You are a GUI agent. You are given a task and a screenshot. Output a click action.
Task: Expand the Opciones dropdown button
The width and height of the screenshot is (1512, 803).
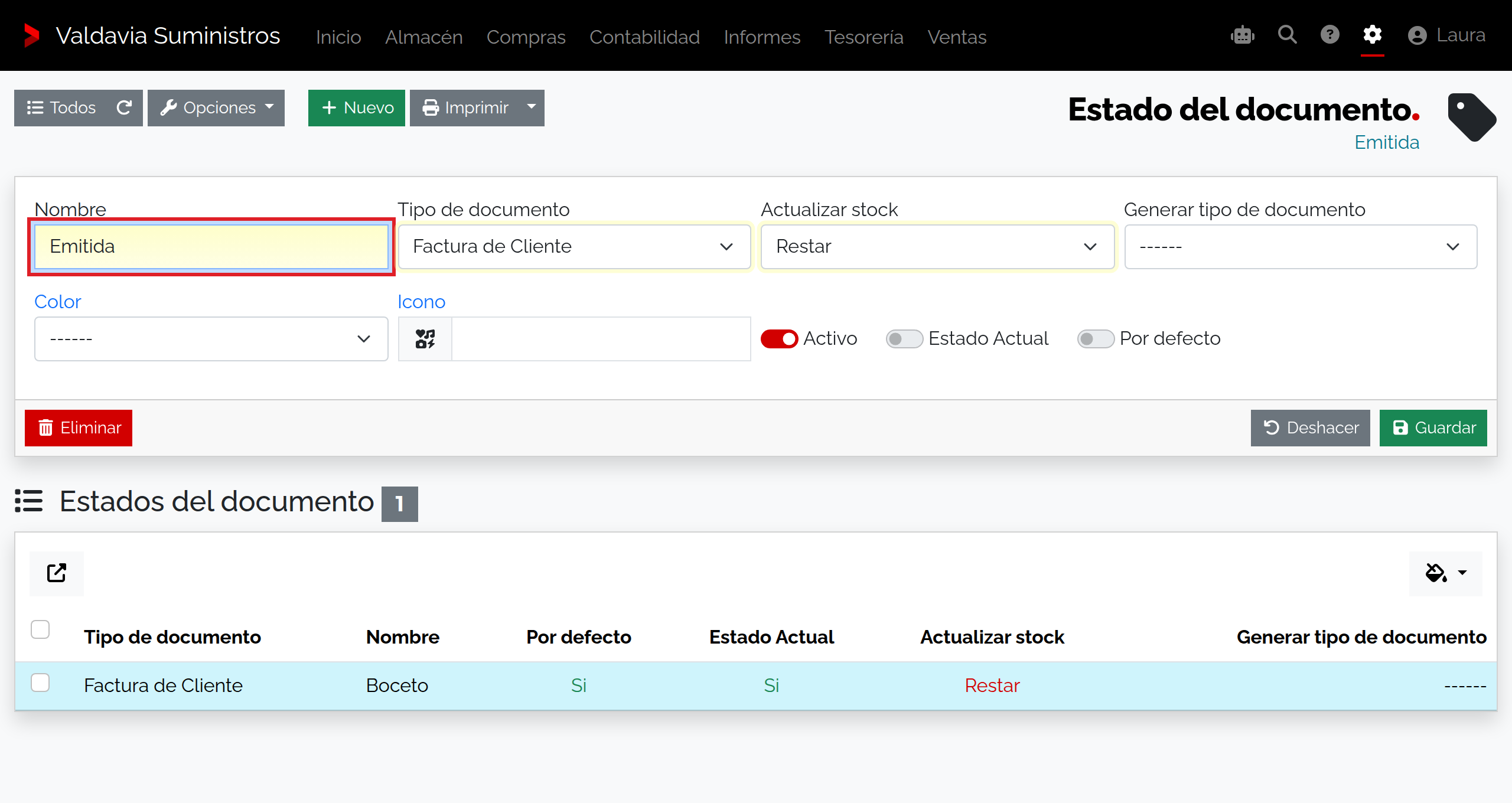click(216, 107)
